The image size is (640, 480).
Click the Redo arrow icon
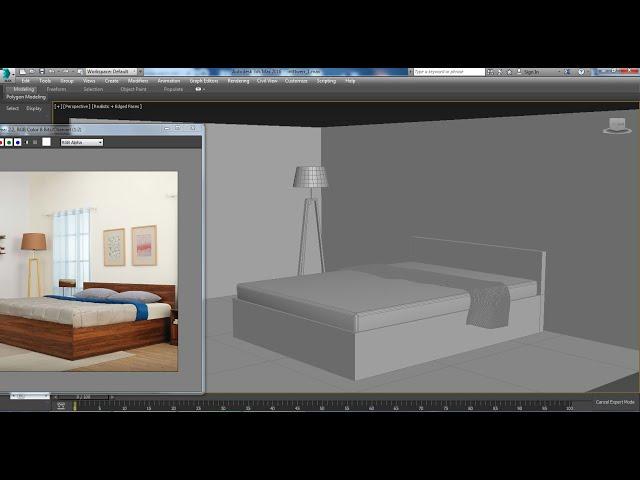[x=65, y=72]
